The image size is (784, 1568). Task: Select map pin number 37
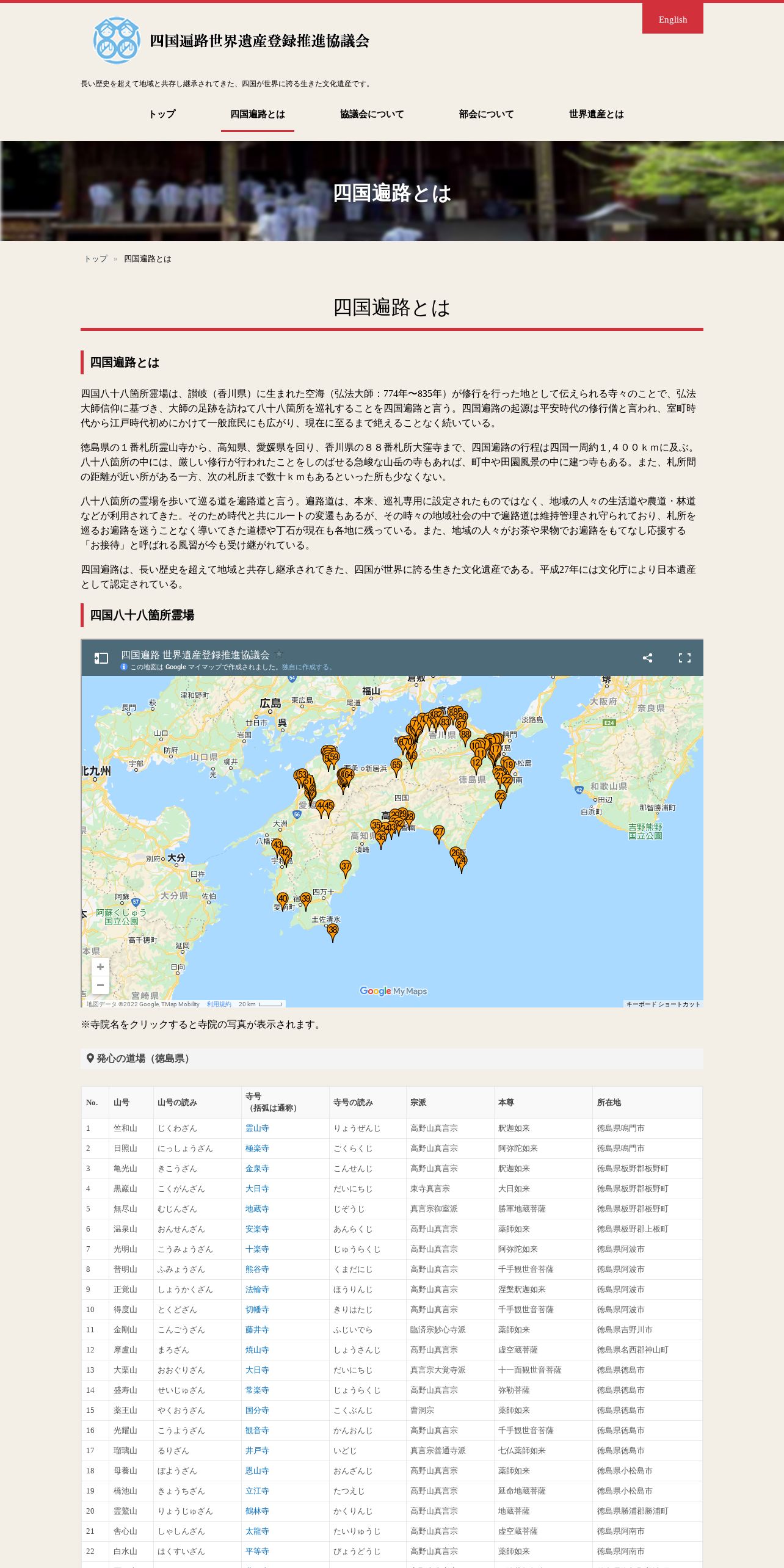click(346, 868)
